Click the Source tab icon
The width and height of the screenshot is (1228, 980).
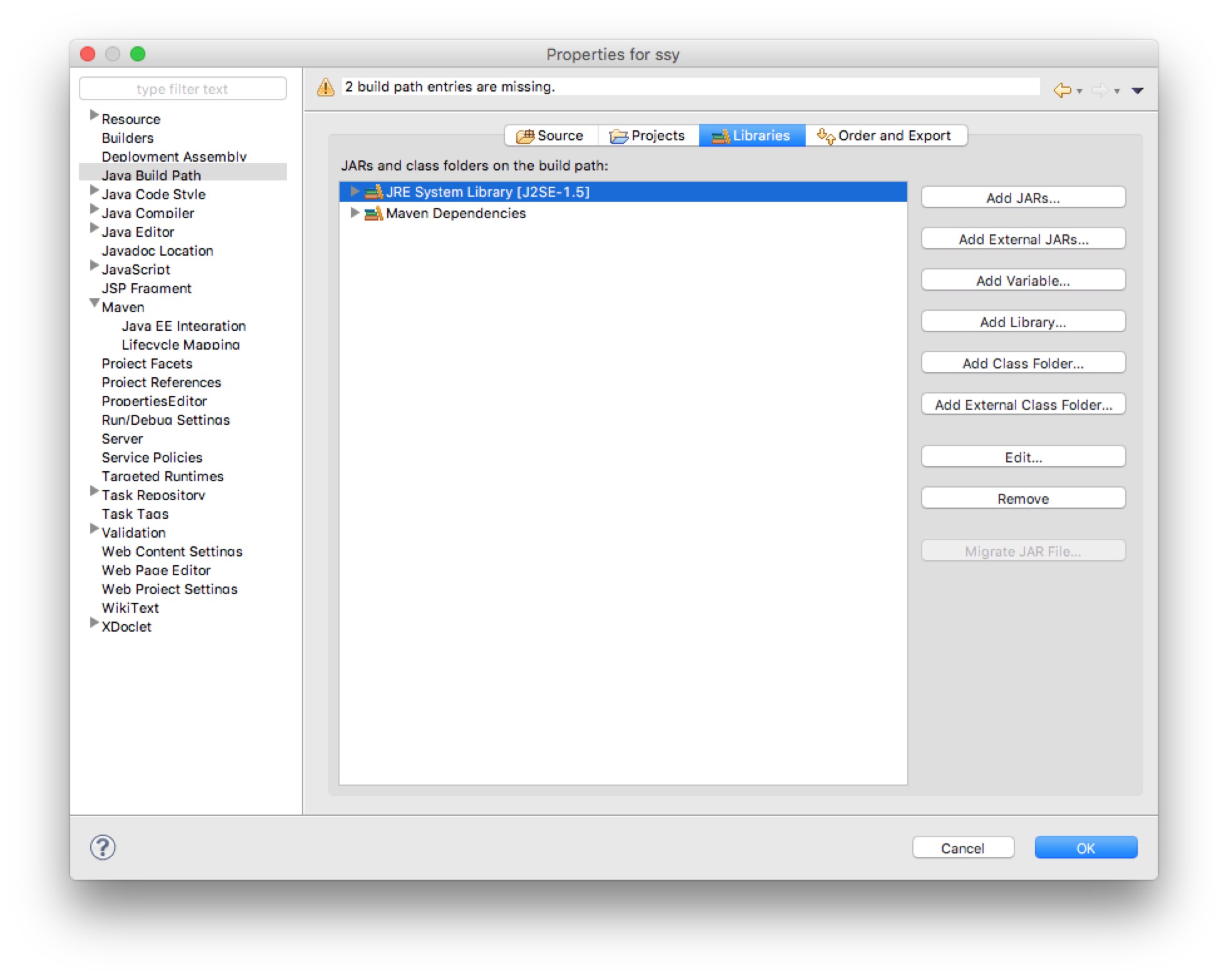click(526, 134)
